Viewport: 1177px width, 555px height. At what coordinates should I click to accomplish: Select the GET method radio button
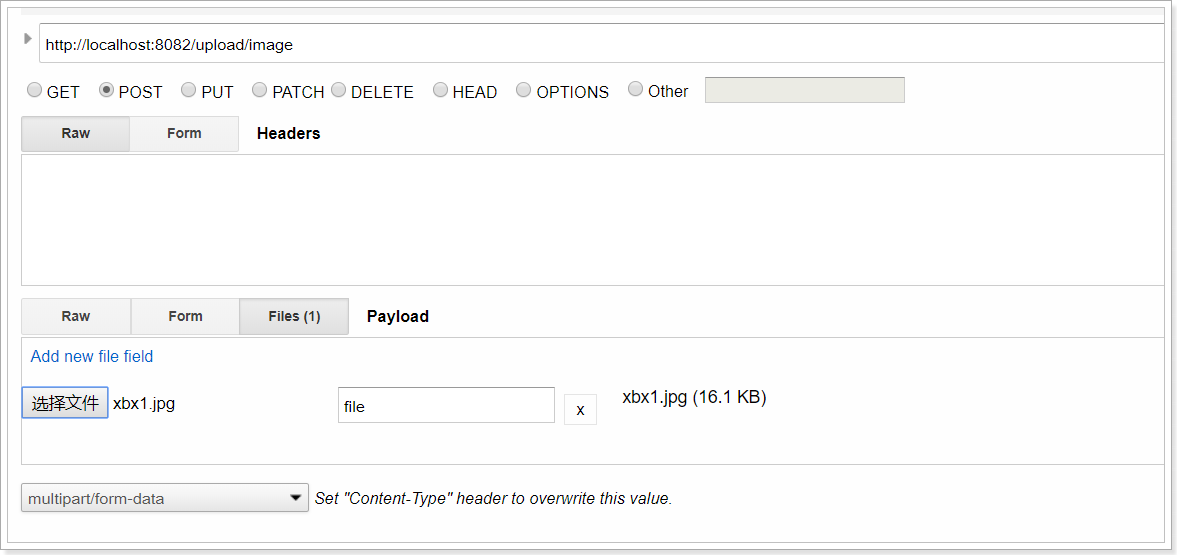[x=35, y=90]
